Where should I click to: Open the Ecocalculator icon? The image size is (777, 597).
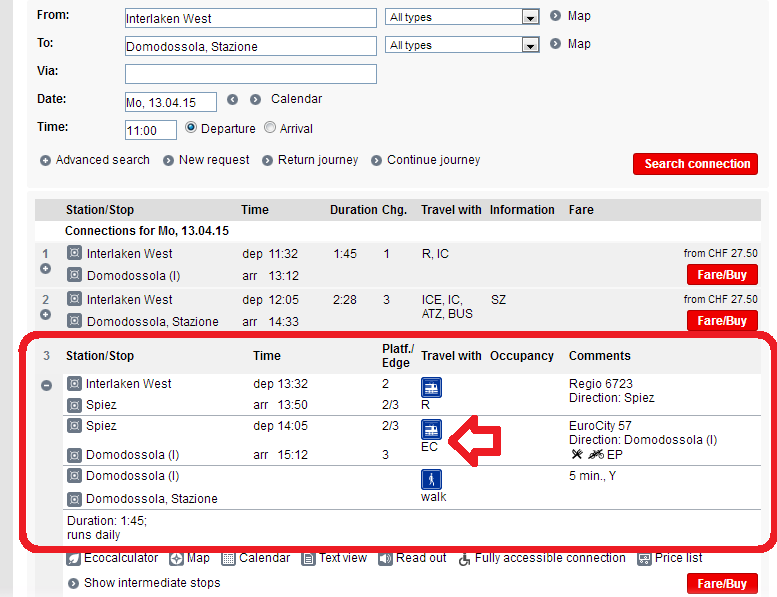[73, 559]
